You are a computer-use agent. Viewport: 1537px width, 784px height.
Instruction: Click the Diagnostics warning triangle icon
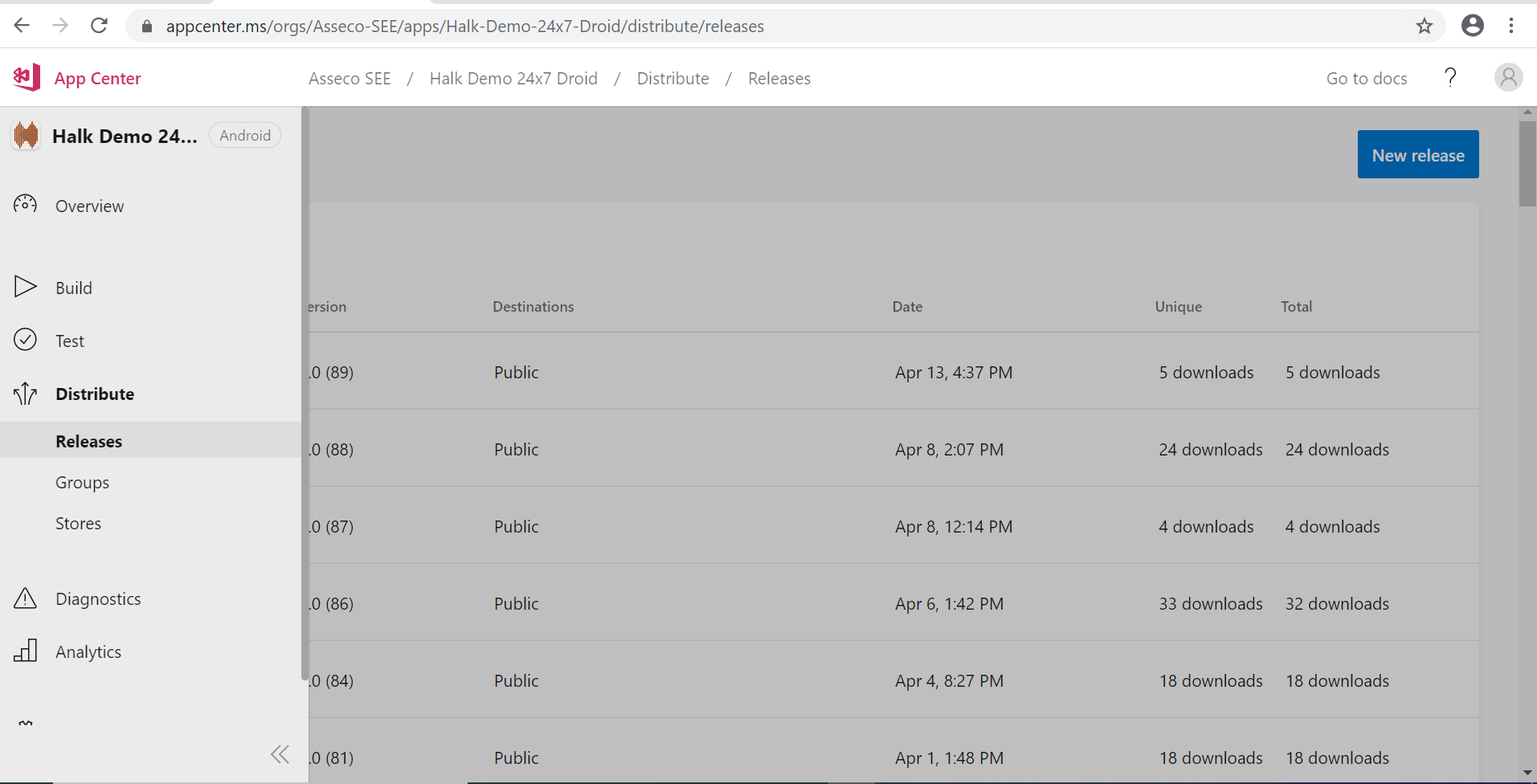(25, 598)
